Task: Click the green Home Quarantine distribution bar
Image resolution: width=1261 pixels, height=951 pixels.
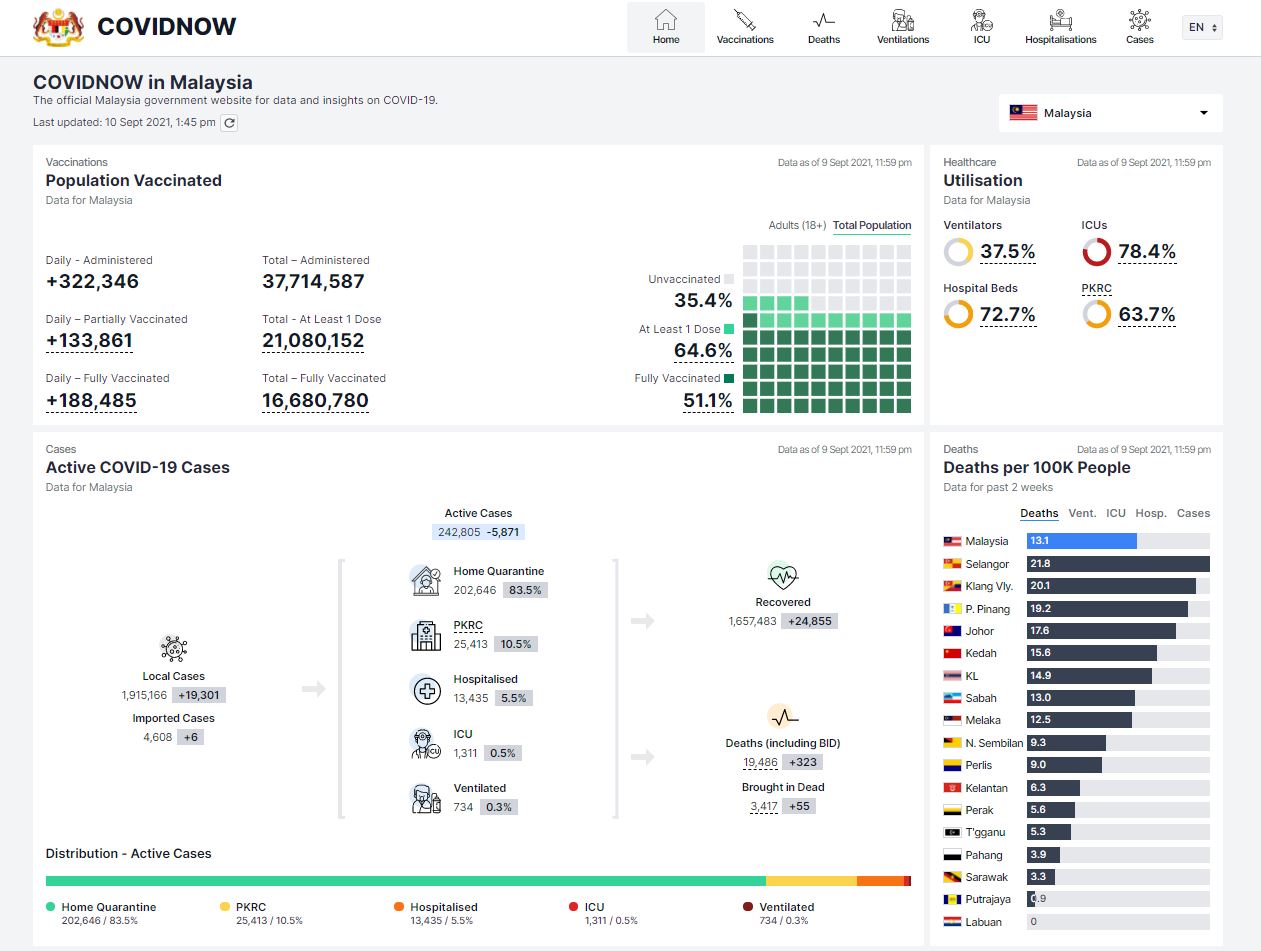Action: click(x=405, y=881)
